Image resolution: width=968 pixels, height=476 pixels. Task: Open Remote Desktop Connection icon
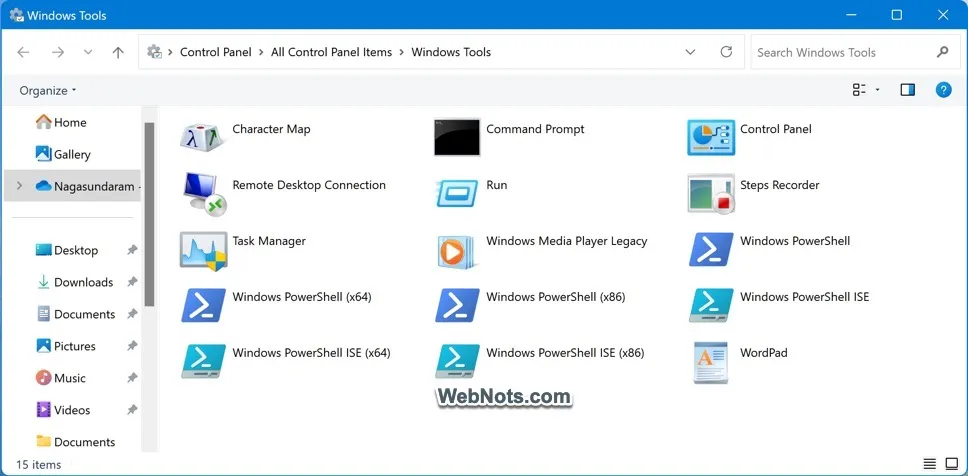point(204,193)
